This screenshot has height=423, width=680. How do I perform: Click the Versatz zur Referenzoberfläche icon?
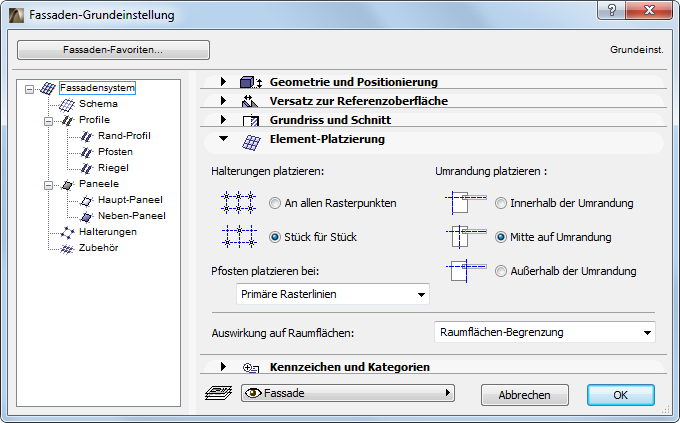249,101
